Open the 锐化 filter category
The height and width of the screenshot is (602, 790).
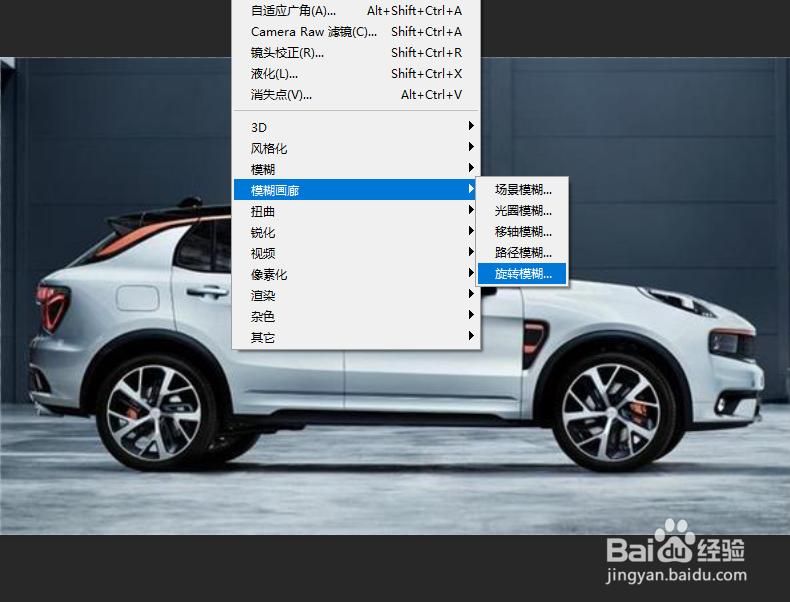(355, 232)
